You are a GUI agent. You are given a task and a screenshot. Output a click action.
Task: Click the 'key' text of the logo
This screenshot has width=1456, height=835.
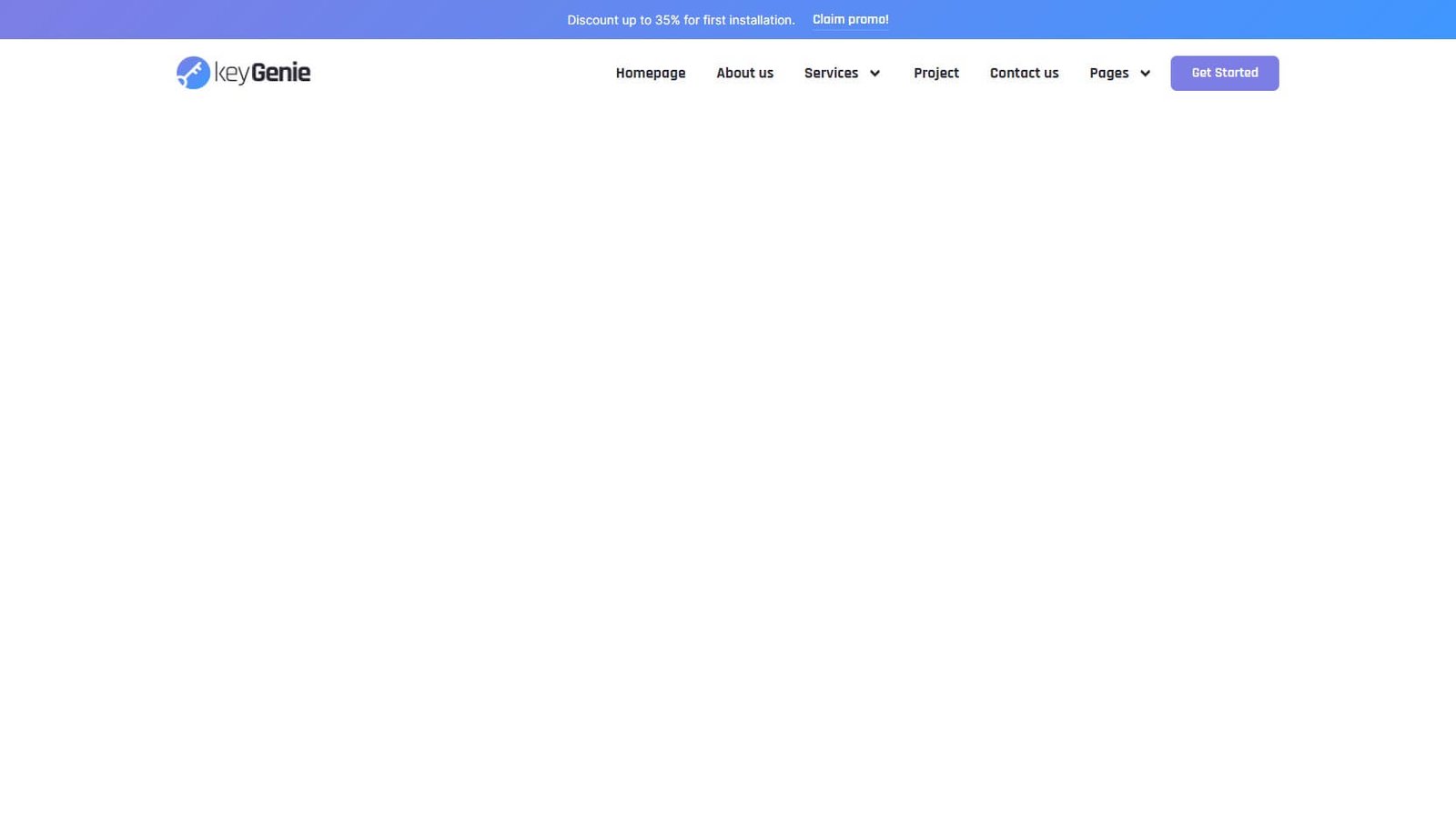(231, 74)
